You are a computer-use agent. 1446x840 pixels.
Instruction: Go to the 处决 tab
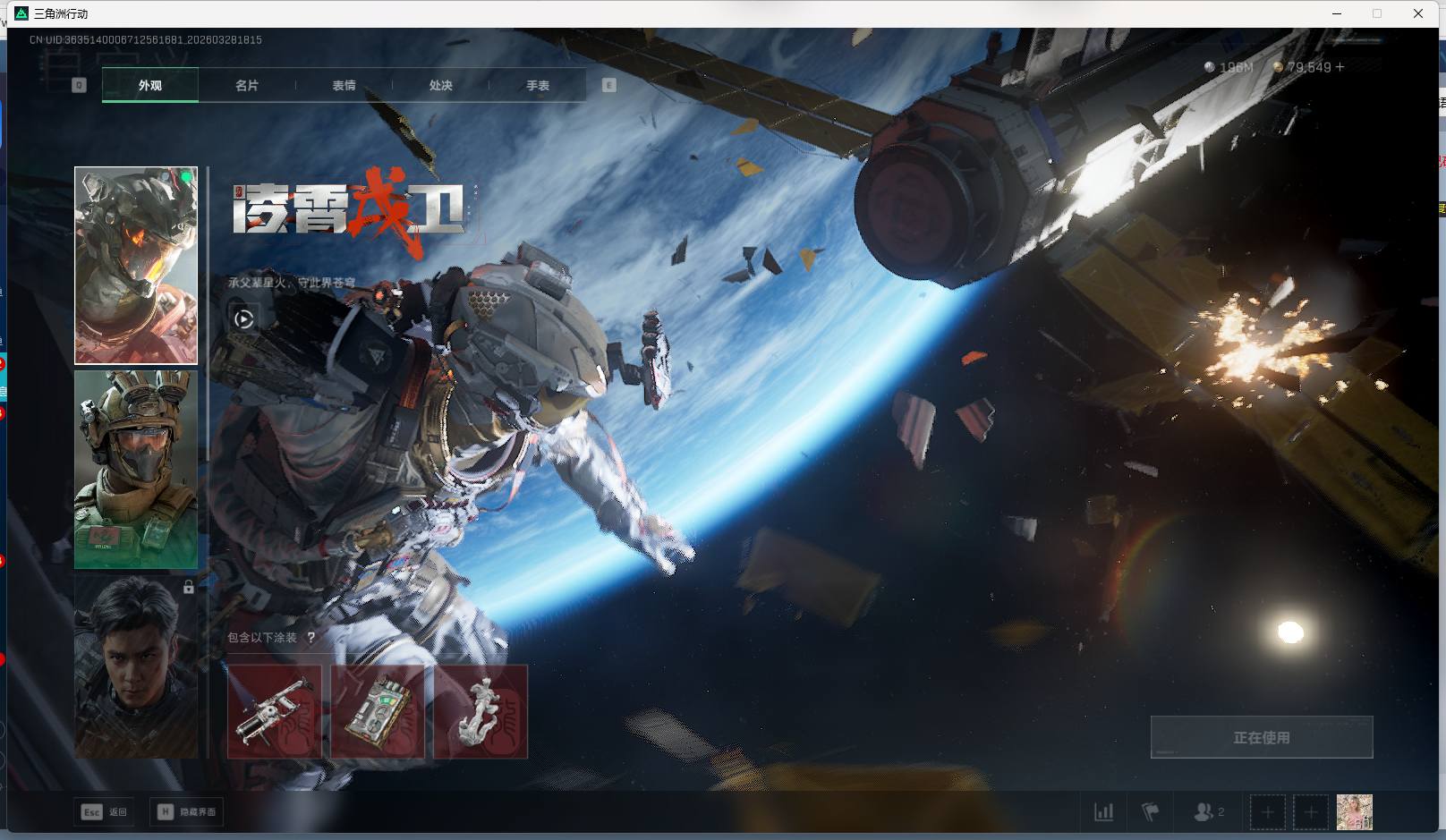pyautogui.click(x=440, y=86)
